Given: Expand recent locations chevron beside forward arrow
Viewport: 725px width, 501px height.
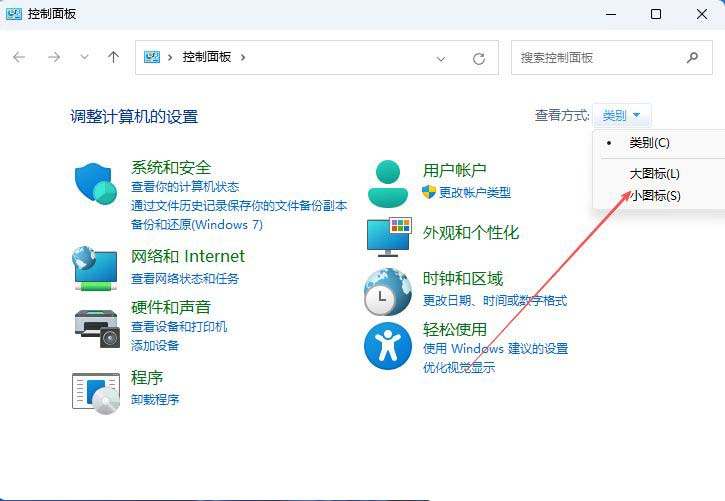Looking at the screenshot, I should pos(84,58).
